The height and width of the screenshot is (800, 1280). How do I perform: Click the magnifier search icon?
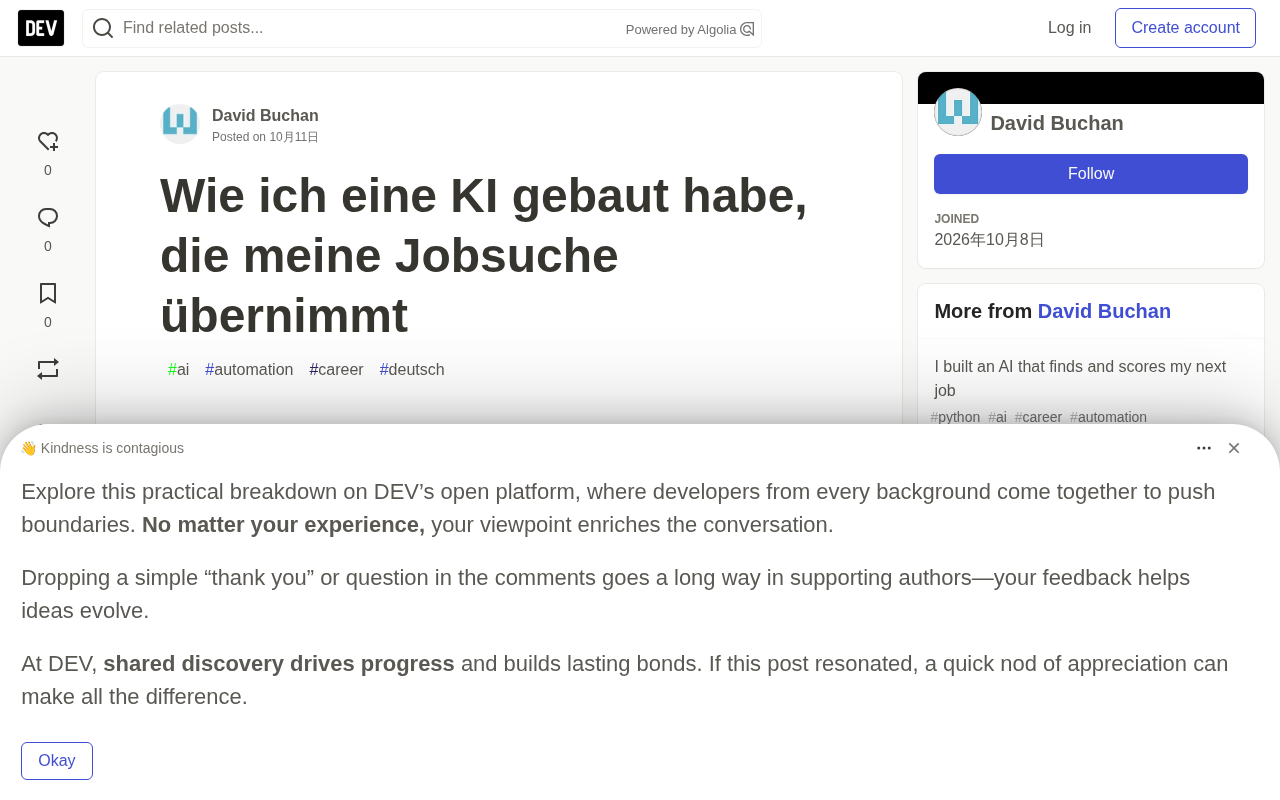coord(103,28)
